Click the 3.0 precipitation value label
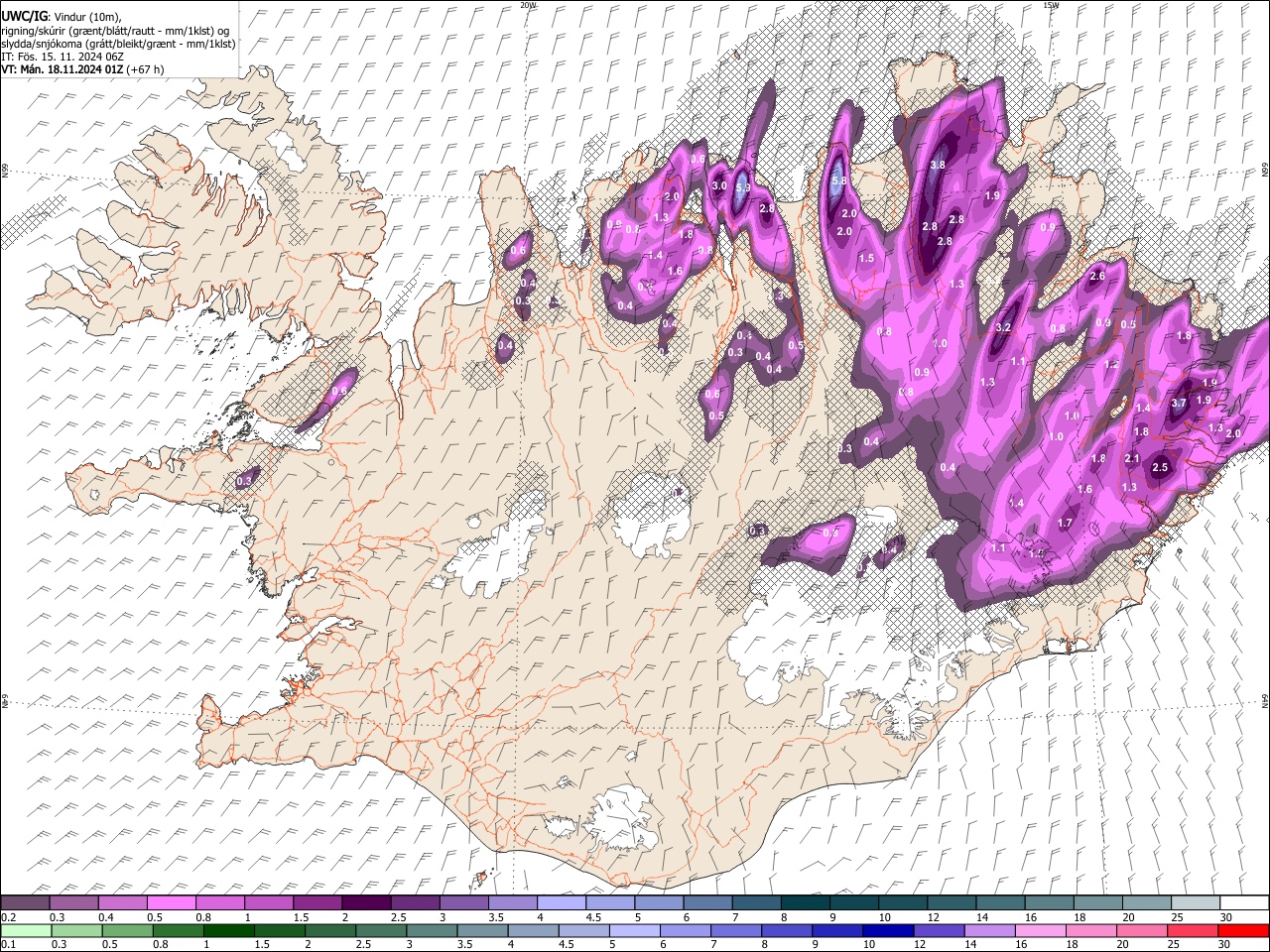The image size is (1270, 952). click(720, 185)
